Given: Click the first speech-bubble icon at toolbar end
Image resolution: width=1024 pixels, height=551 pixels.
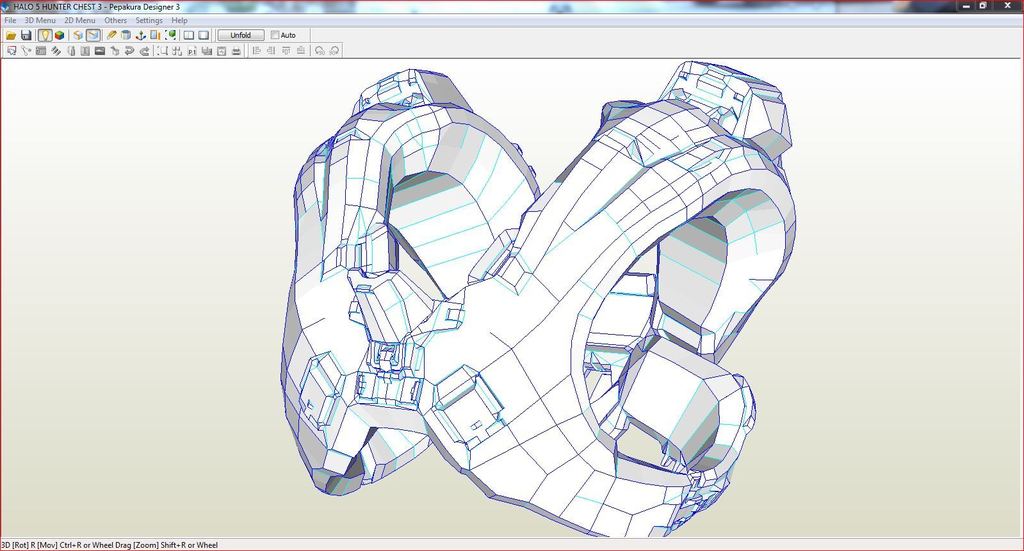Looking at the screenshot, I should coord(319,51).
